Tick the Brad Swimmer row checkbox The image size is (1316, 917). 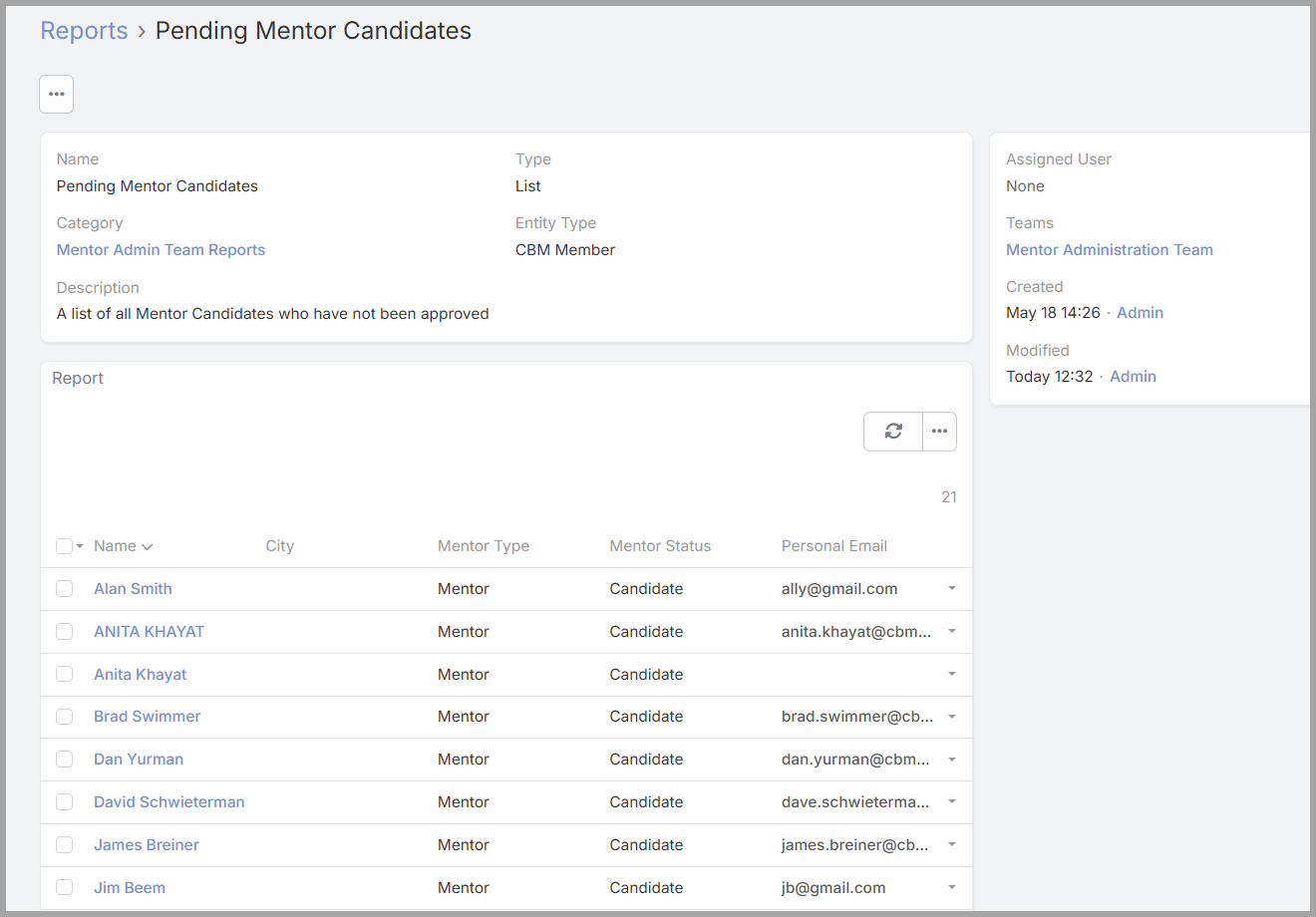click(65, 717)
